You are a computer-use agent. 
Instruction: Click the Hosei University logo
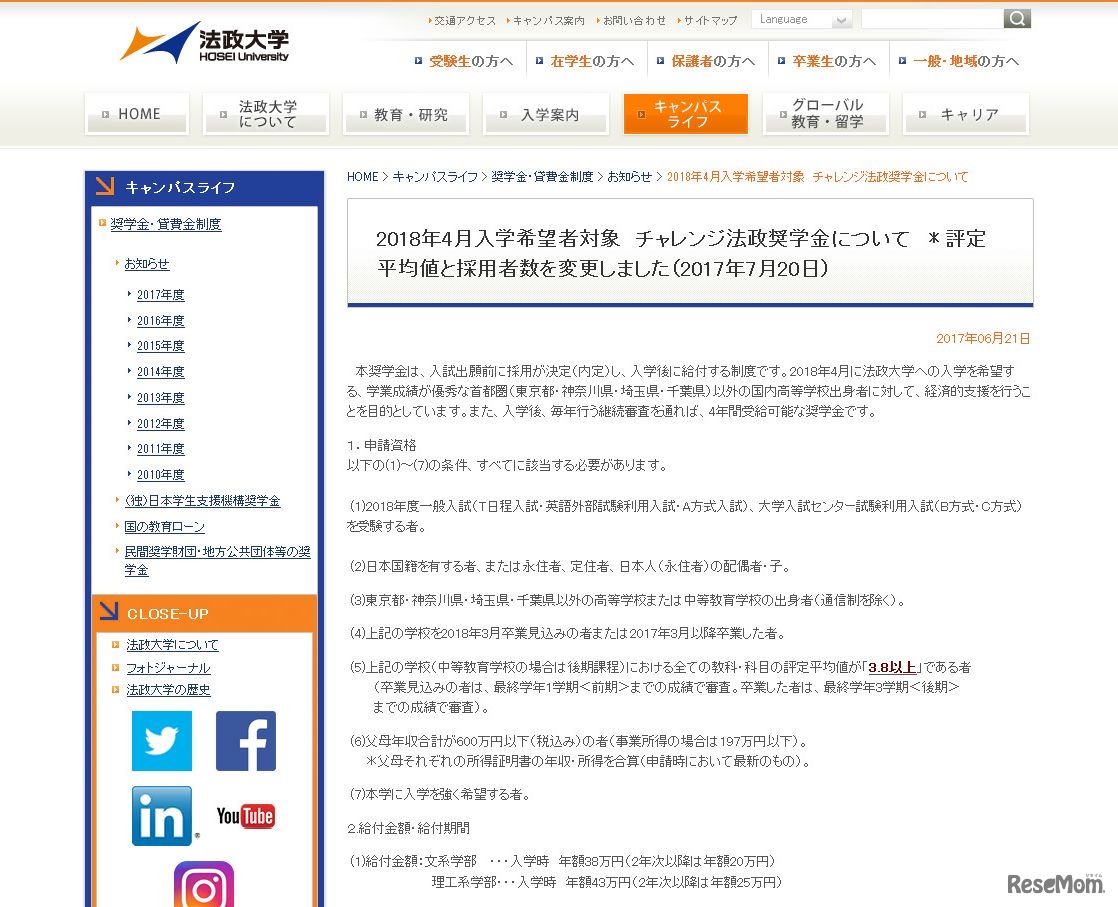(x=205, y=43)
